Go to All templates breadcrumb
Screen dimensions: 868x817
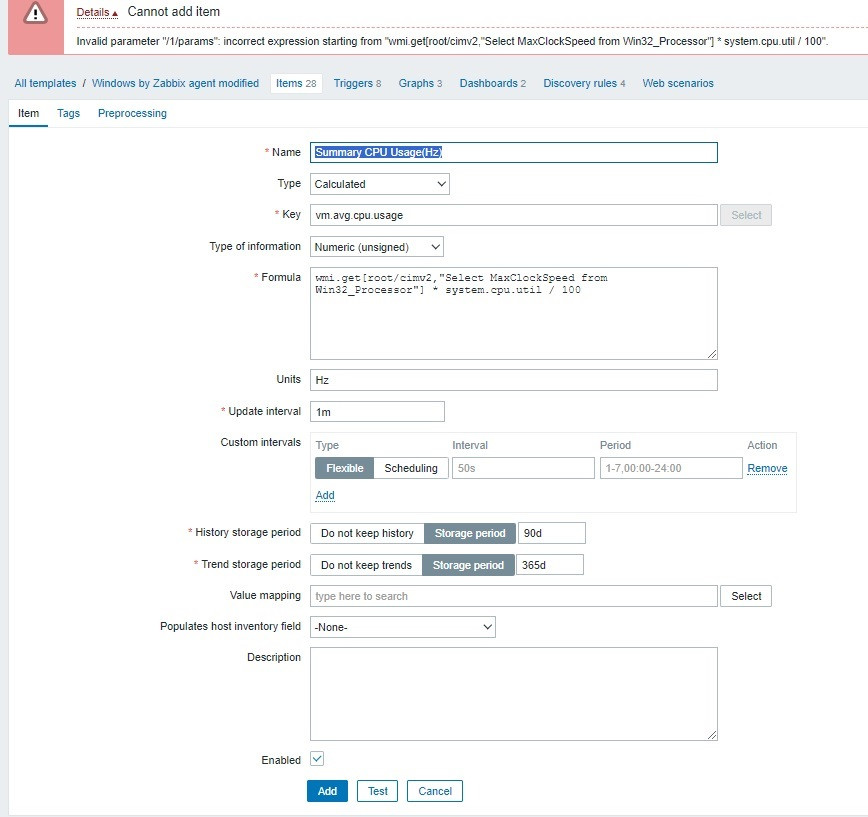coord(45,83)
